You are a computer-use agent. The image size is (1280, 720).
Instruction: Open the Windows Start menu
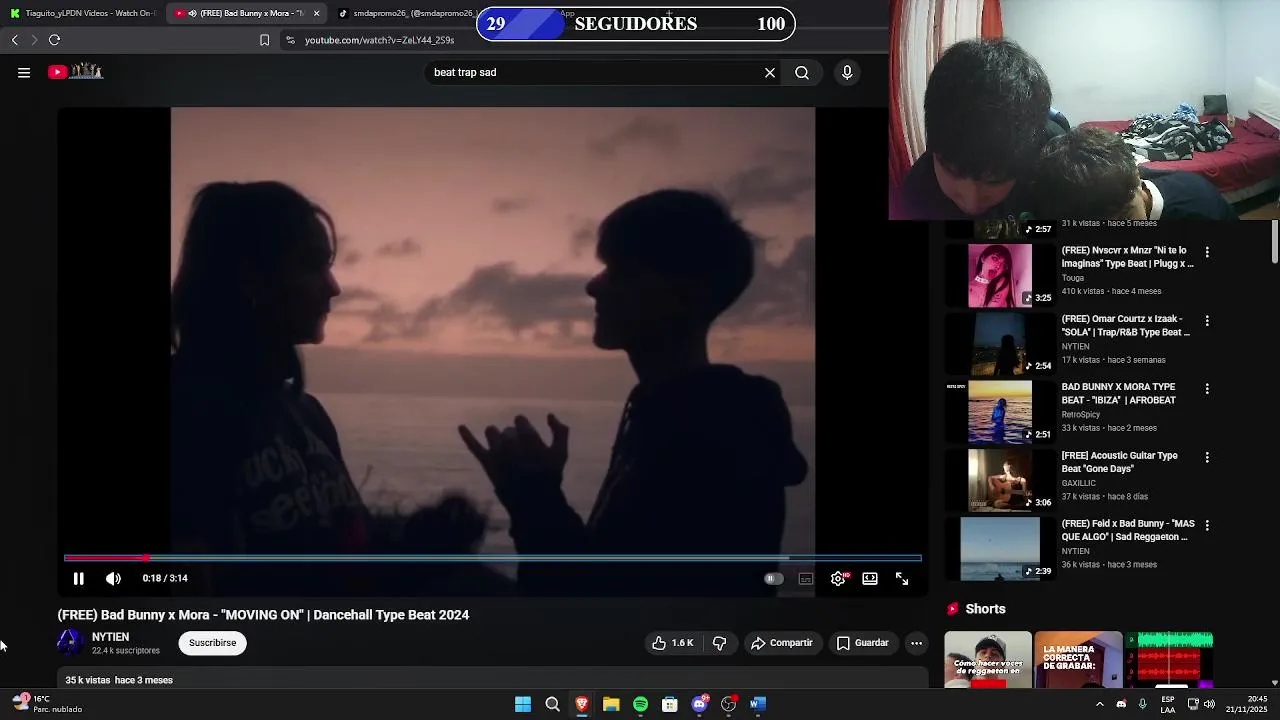(523, 704)
